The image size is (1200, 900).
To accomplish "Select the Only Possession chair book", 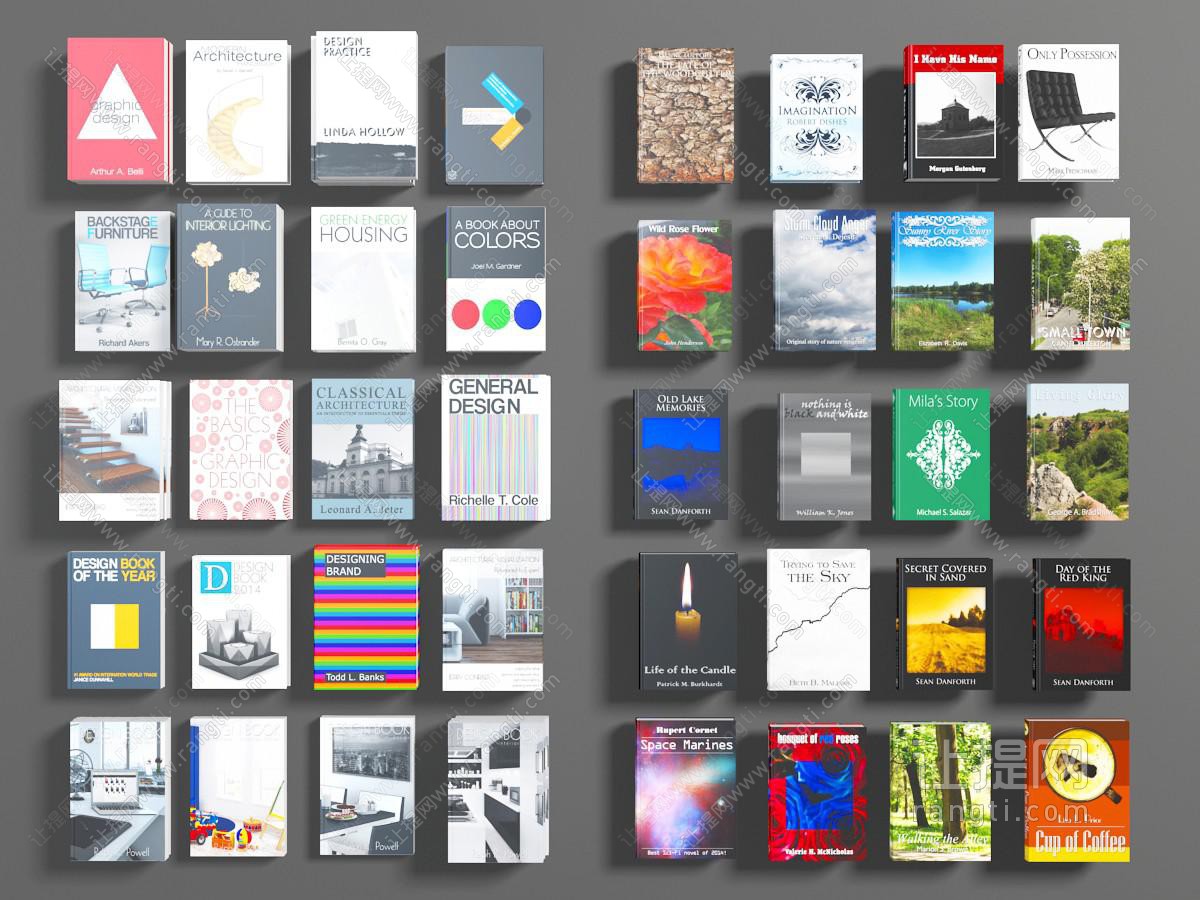I will pyautogui.click(x=1068, y=113).
